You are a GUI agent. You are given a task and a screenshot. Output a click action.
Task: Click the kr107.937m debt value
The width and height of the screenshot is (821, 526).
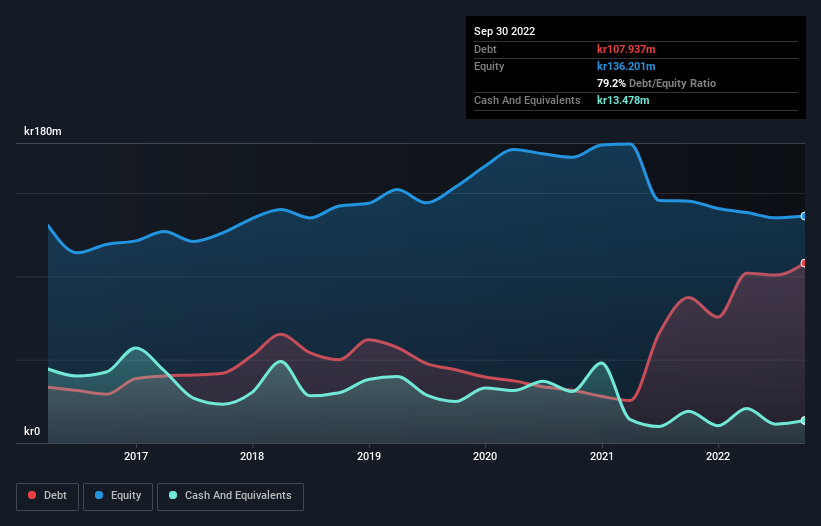click(626, 49)
